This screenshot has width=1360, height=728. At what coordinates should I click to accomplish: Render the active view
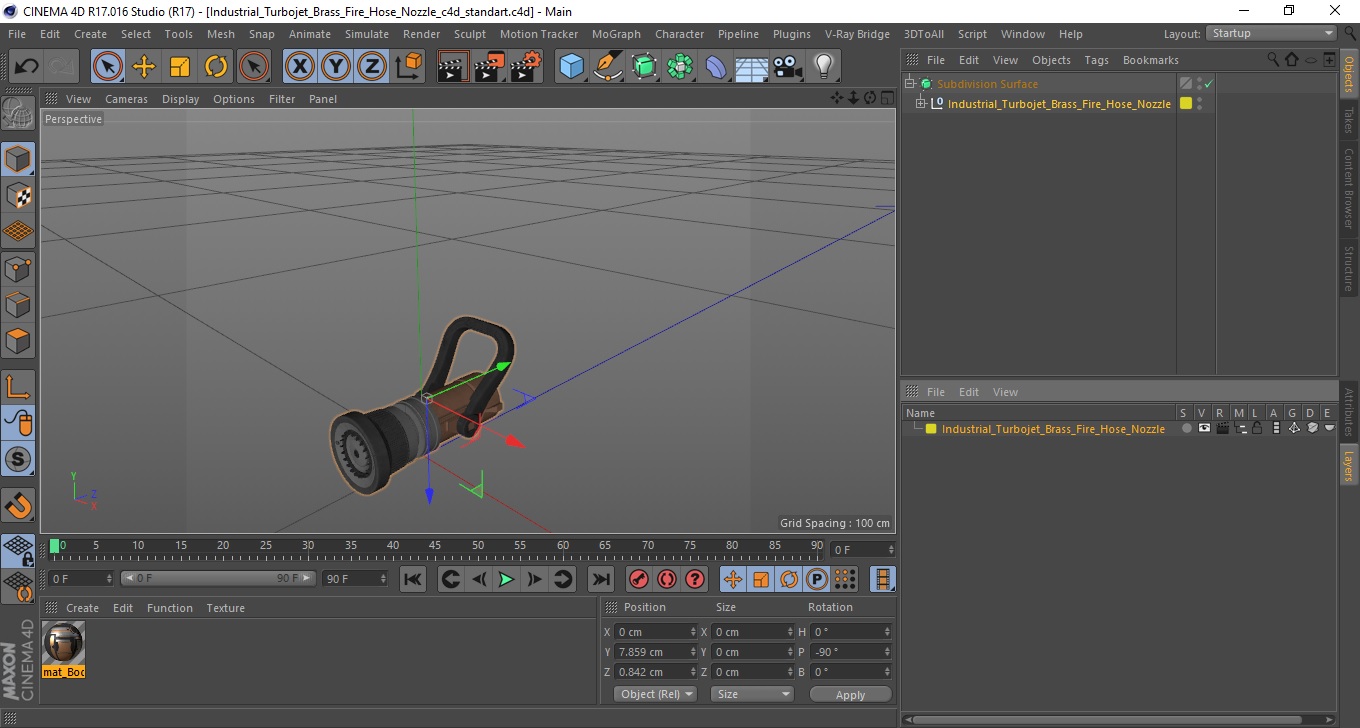[453, 67]
